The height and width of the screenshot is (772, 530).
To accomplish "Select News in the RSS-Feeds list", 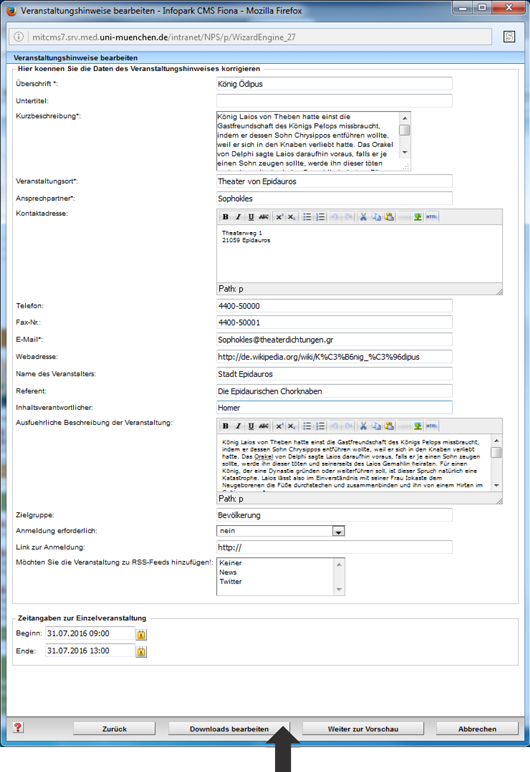I will point(228,572).
